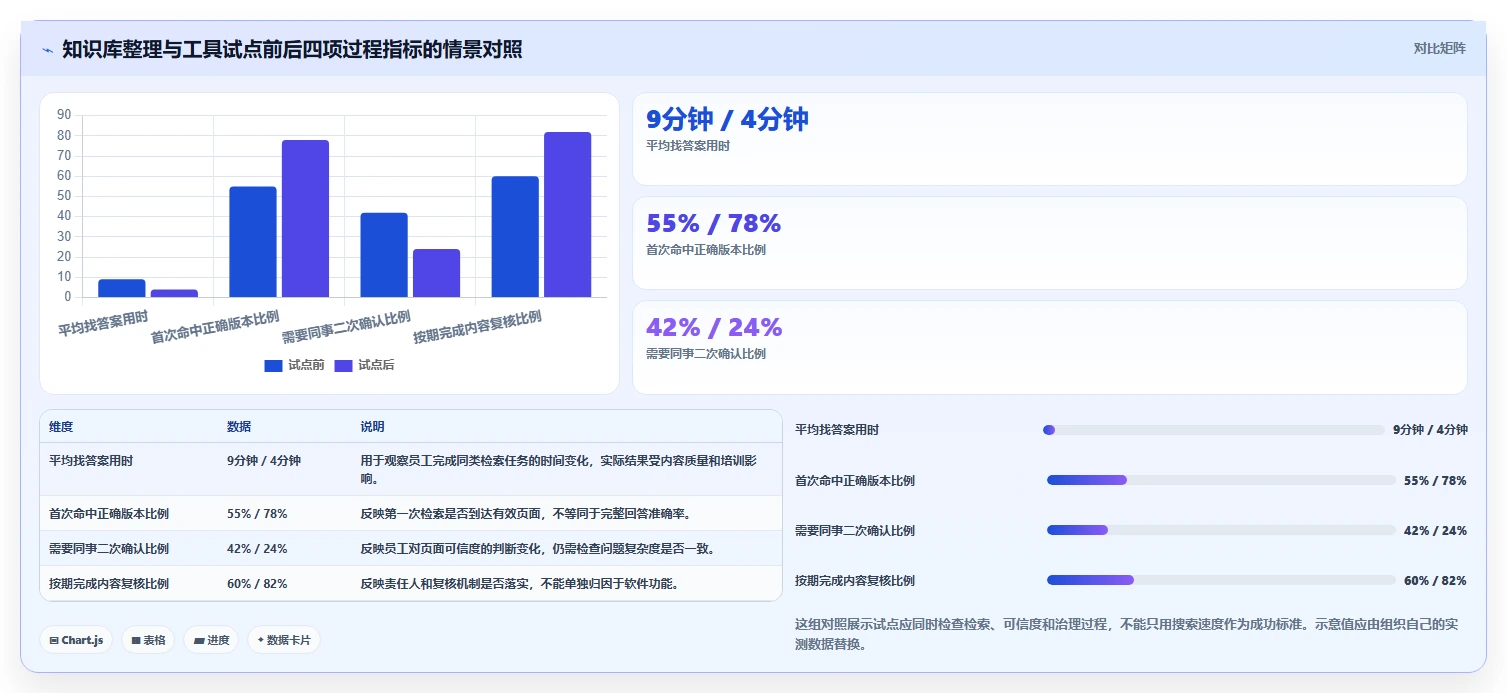Click the 数据 column header
This screenshot has width=1507, height=693.
[239, 427]
